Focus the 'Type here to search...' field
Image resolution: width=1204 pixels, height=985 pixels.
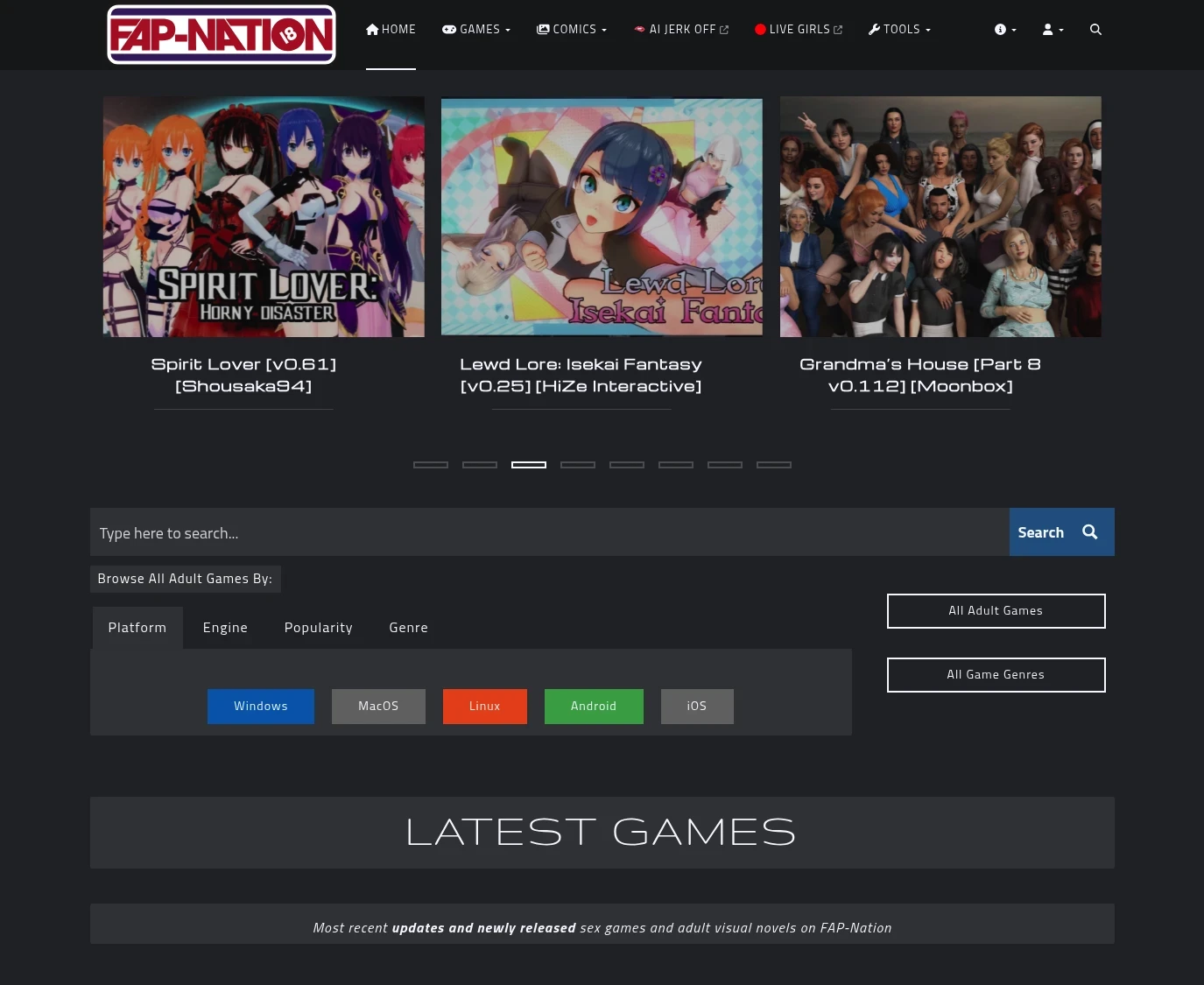[550, 532]
